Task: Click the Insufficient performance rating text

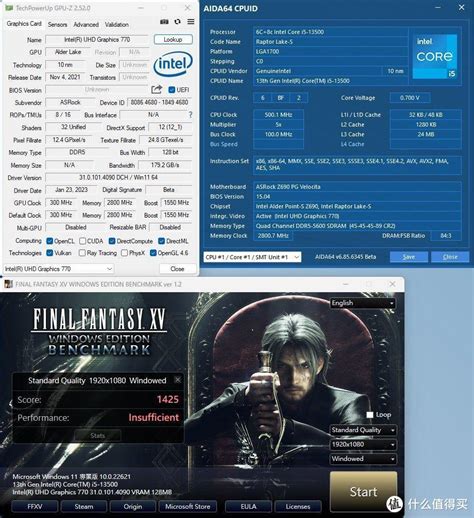Action: 154,417
